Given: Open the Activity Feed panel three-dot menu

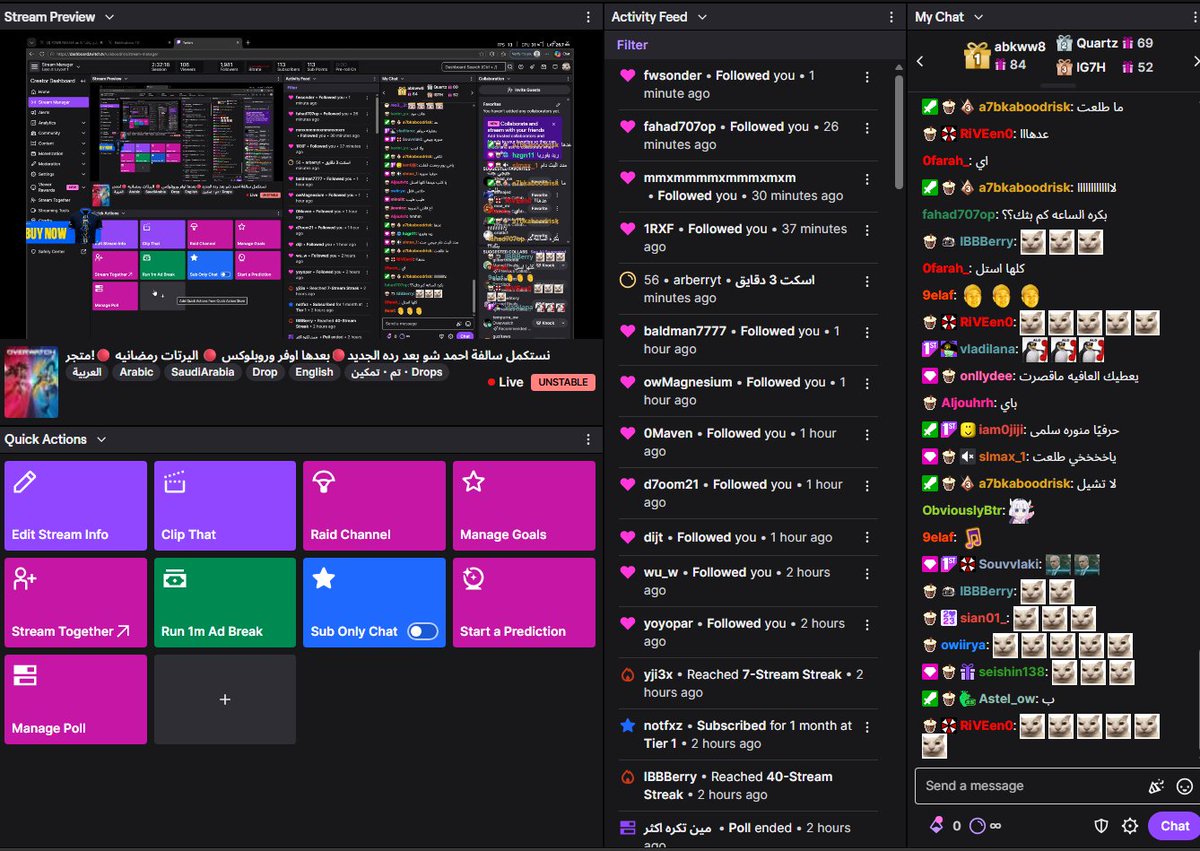Looking at the screenshot, I should point(892,17).
